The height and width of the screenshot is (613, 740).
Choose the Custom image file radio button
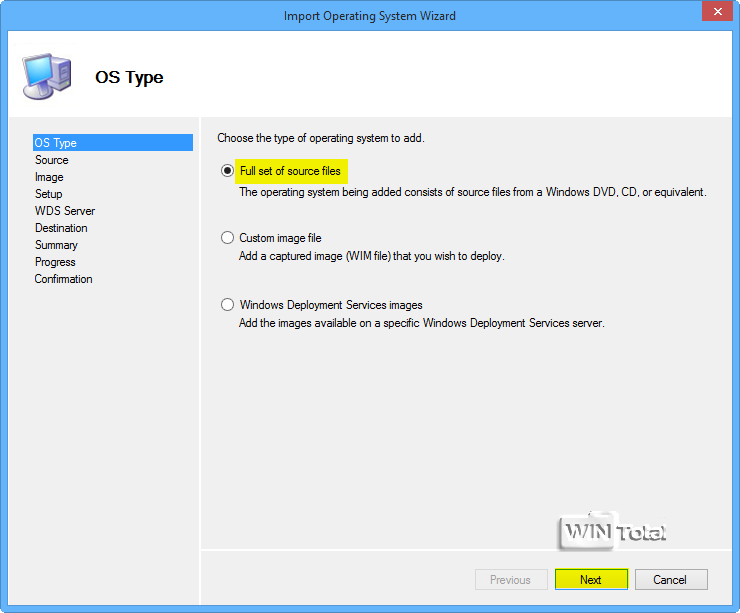pos(228,238)
